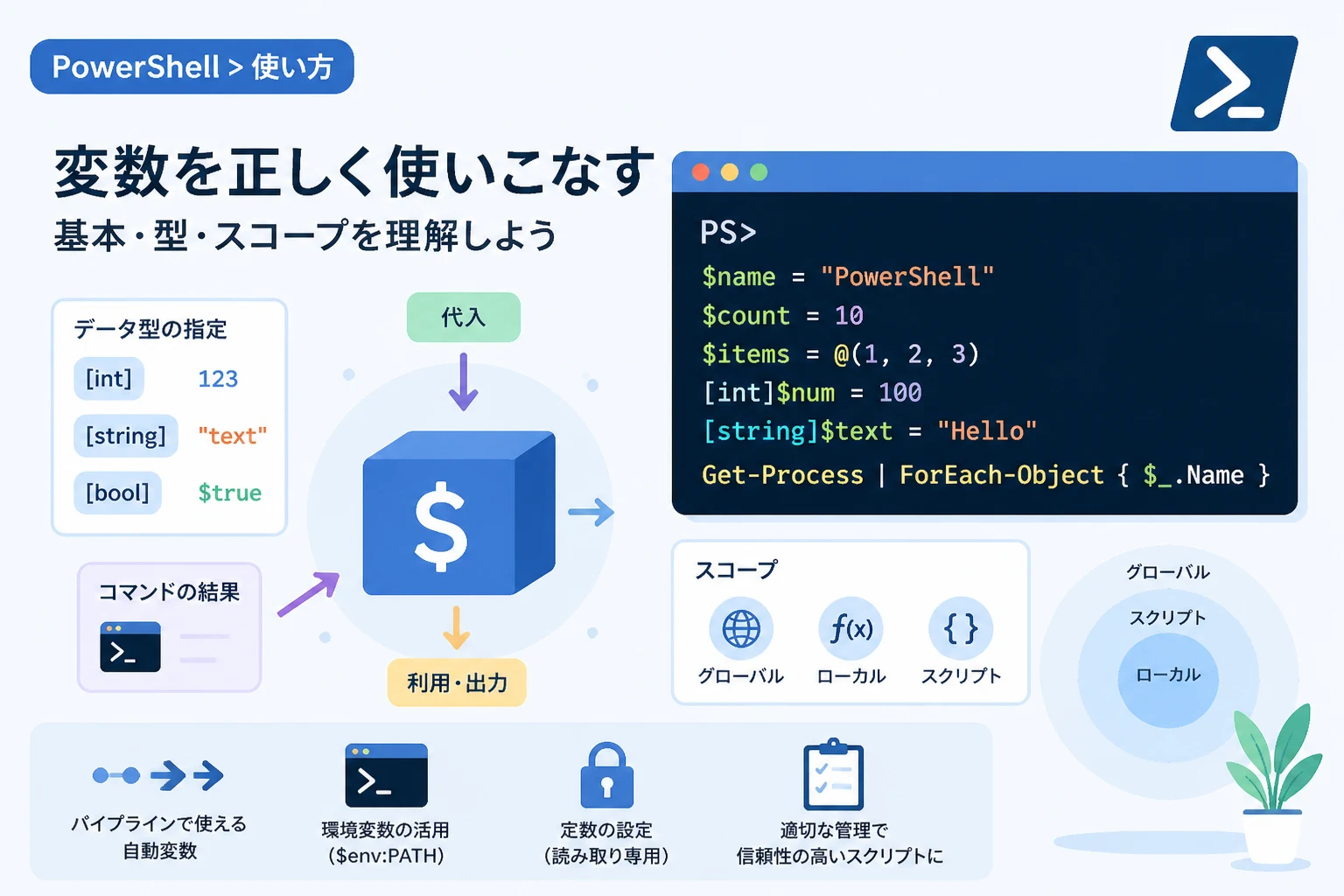1344x896 pixels.
Task: Click the スコープ heading in the scope card
Action: [736, 570]
